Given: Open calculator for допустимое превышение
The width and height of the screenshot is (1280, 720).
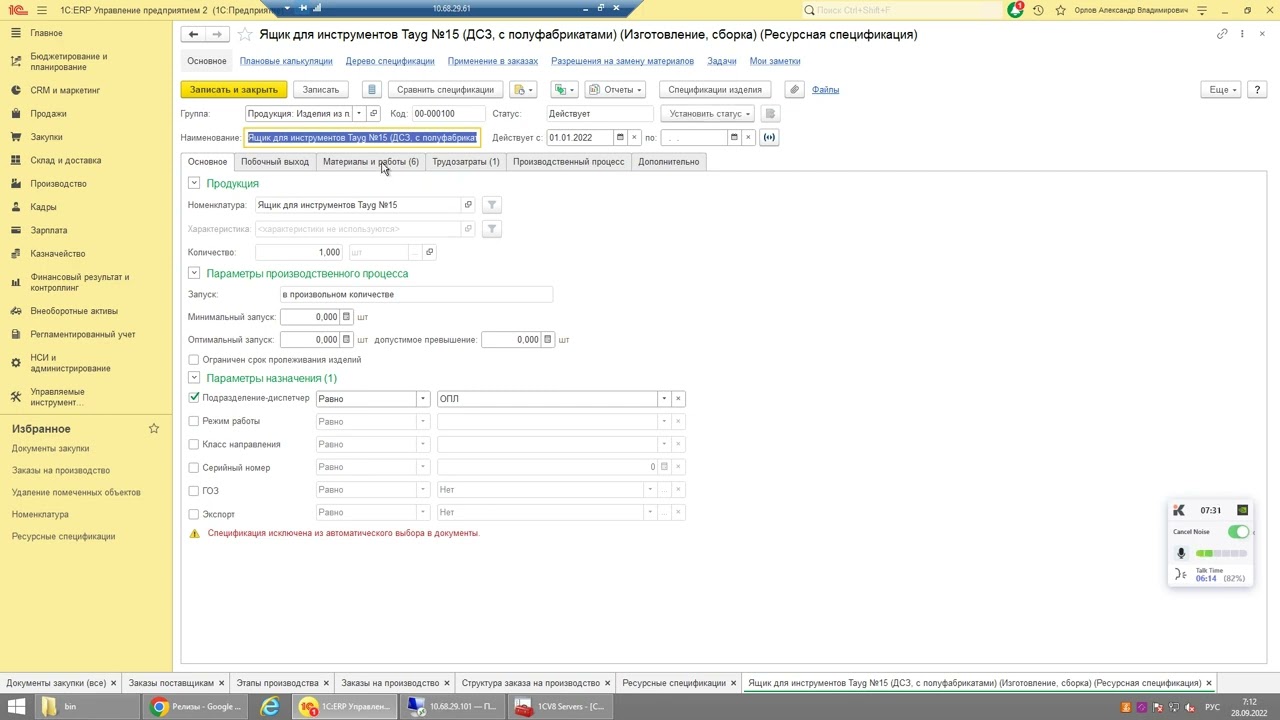Looking at the screenshot, I should pos(547,340).
